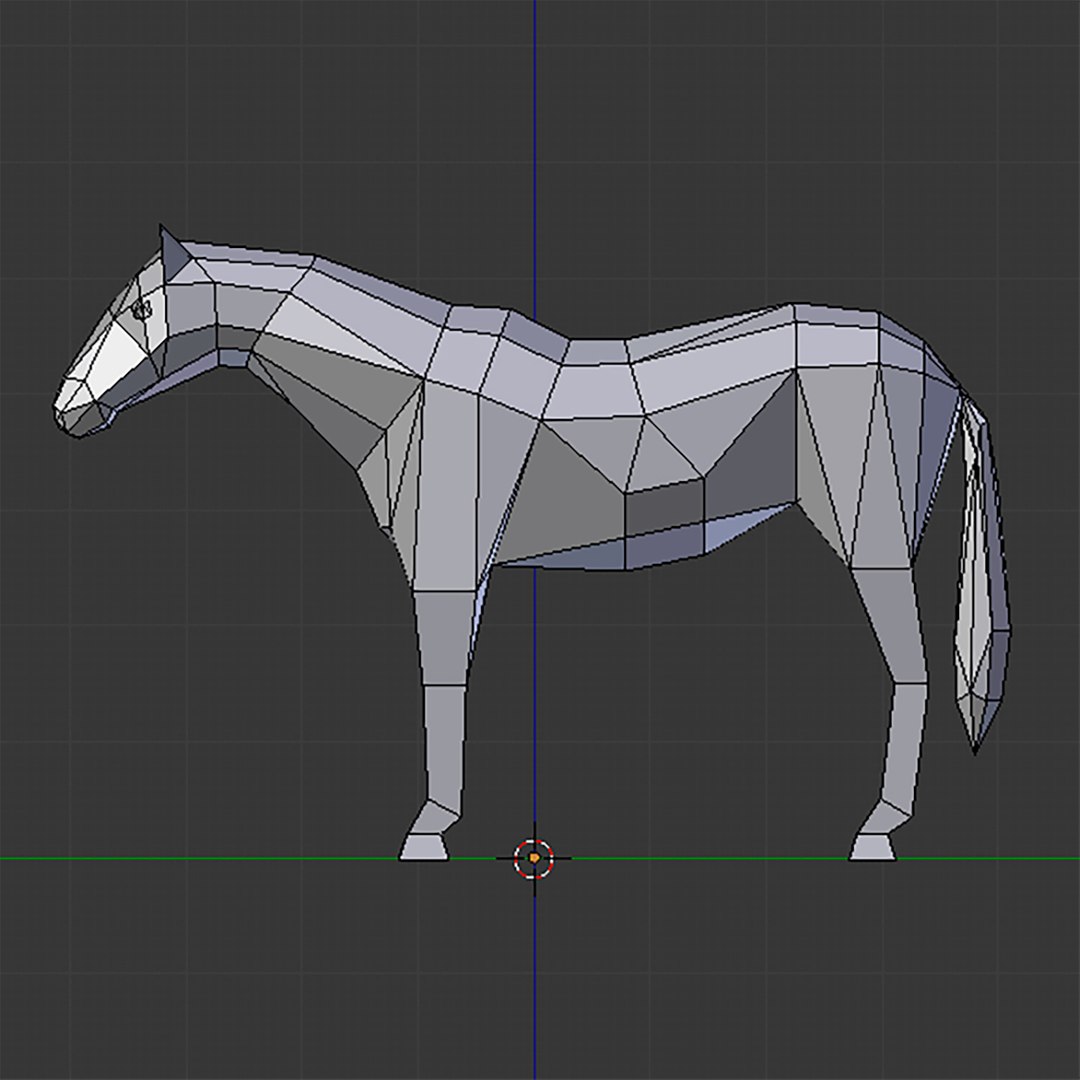Select the horse model's tail
This screenshot has width=1080, height=1080.
pyautogui.click(x=983, y=570)
